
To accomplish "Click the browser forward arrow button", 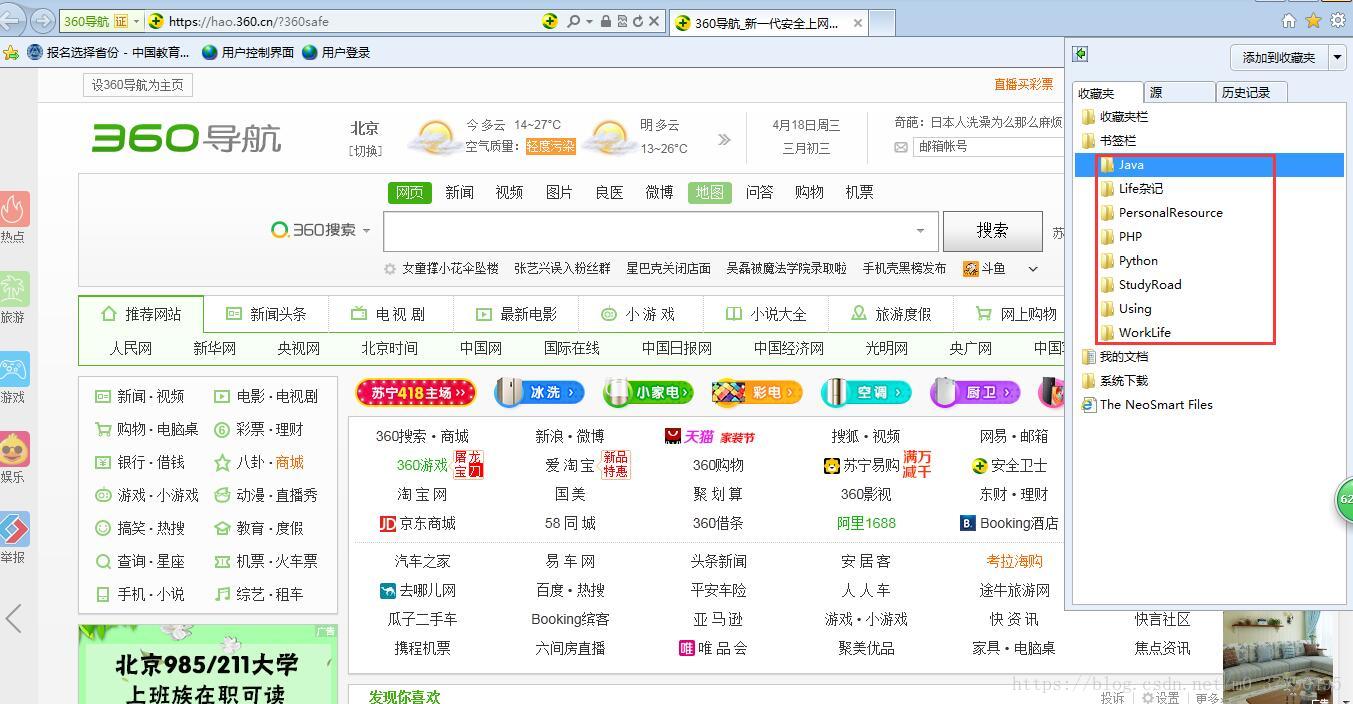I will [43, 20].
